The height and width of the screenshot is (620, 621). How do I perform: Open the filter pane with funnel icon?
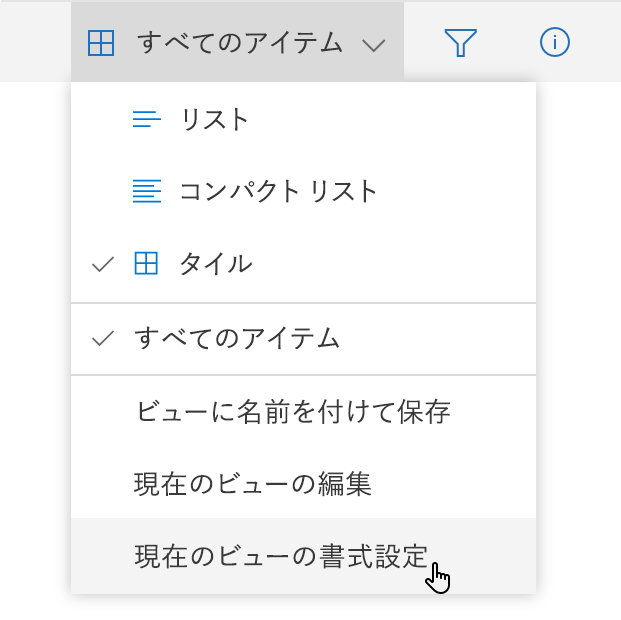coord(460,42)
